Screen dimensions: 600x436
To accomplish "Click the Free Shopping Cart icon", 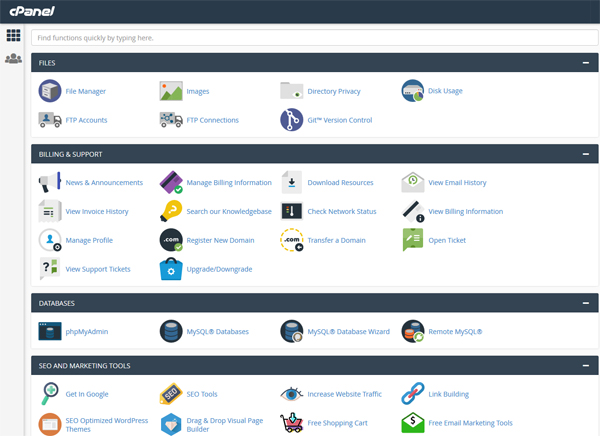I will pyautogui.click(x=292, y=423).
